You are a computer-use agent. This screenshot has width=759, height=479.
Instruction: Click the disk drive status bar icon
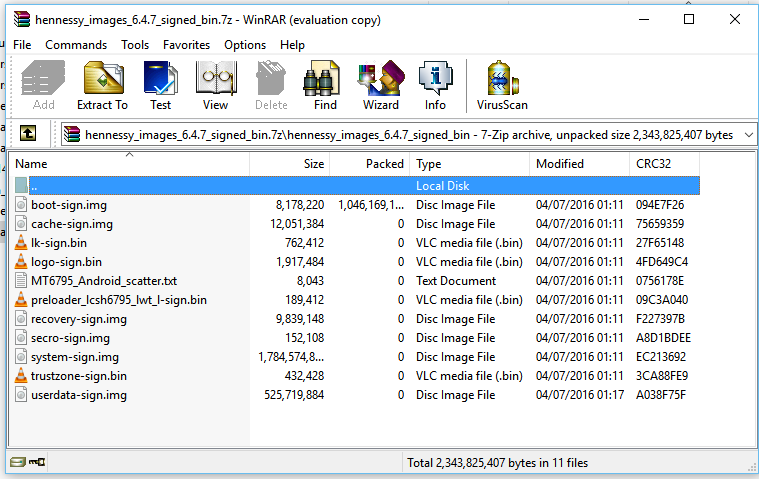(x=17, y=462)
